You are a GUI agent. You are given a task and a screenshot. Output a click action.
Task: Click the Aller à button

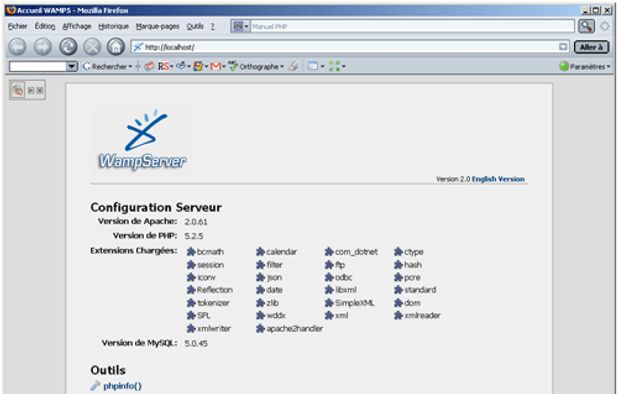pyautogui.click(x=591, y=47)
